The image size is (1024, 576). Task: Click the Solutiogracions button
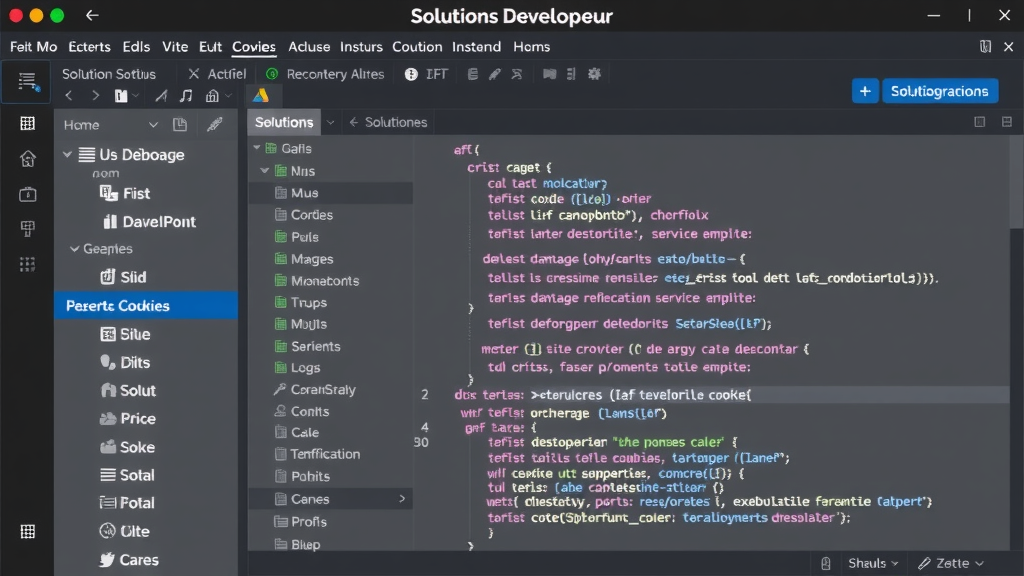coord(940,90)
